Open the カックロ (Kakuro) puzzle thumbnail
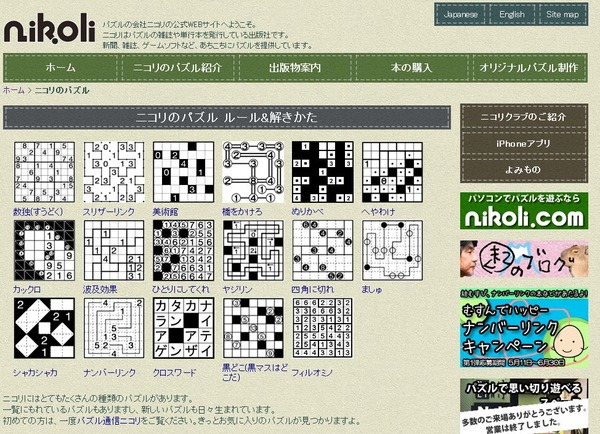Image resolution: width=600 pixels, height=434 pixels. pos(44,250)
